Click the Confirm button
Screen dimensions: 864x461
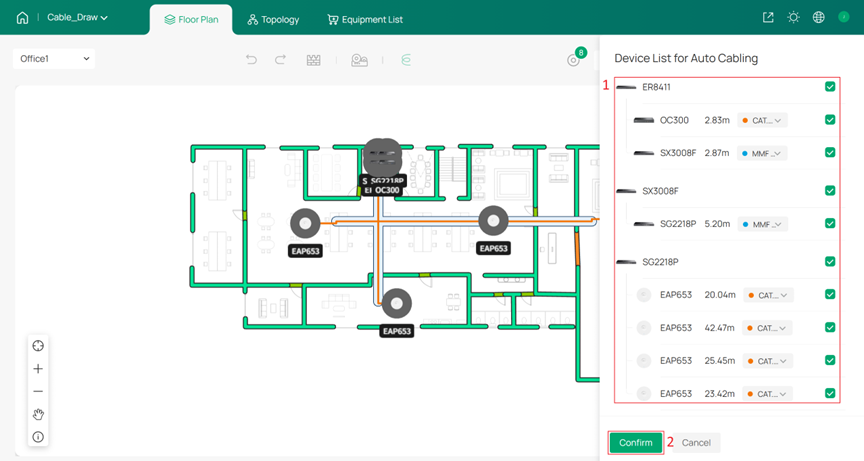coord(635,442)
